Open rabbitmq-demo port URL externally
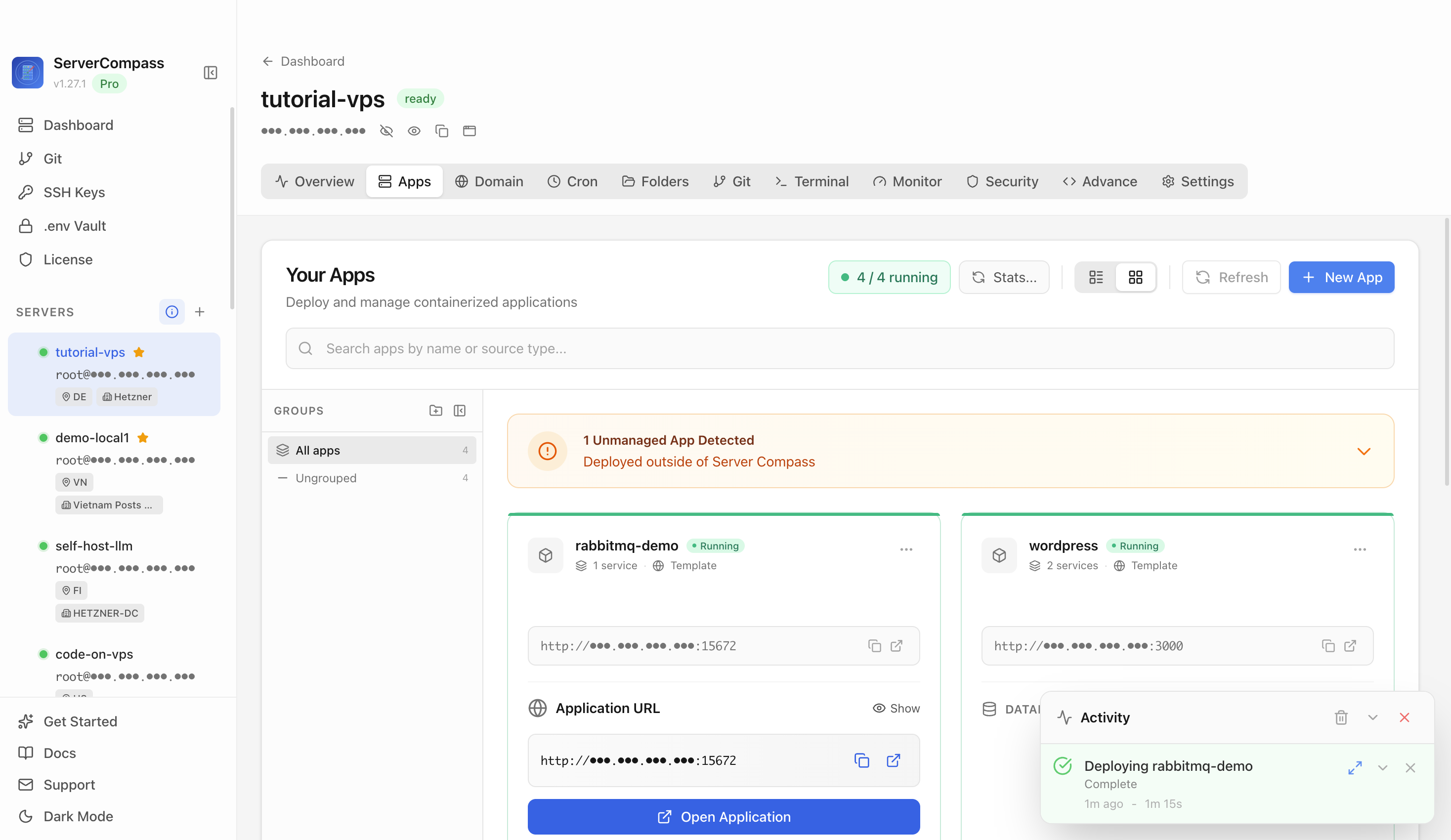Viewport: 1451px width, 840px height. point(896,646)
